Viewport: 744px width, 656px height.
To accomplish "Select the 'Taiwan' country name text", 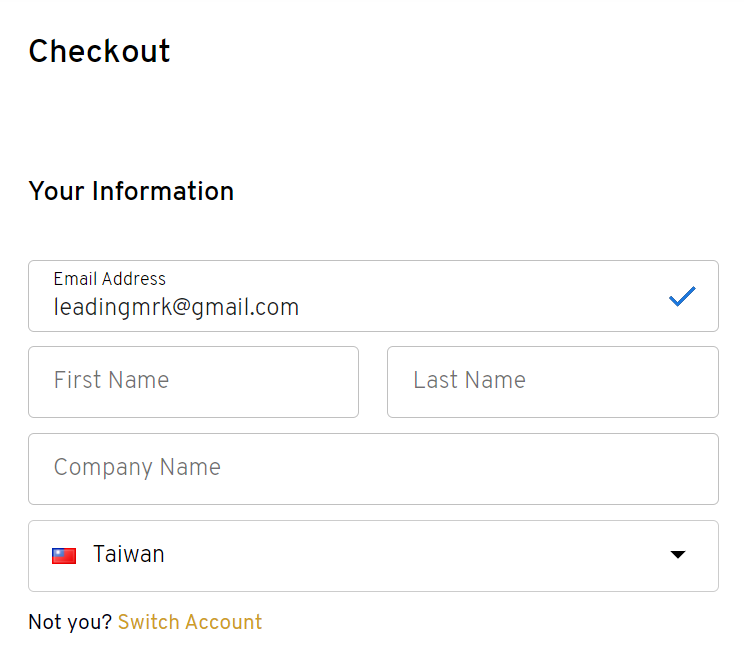I will (129, 554).
